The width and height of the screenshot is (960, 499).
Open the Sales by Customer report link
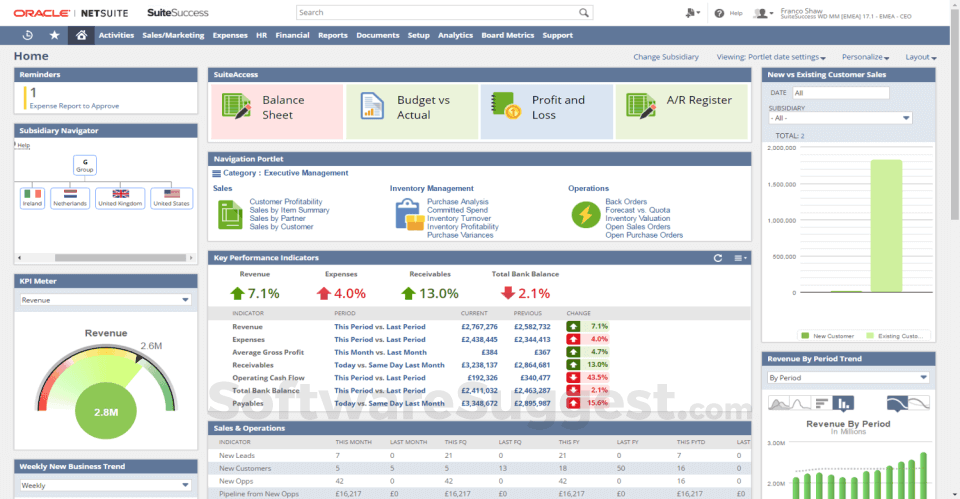tap(281, 227)
